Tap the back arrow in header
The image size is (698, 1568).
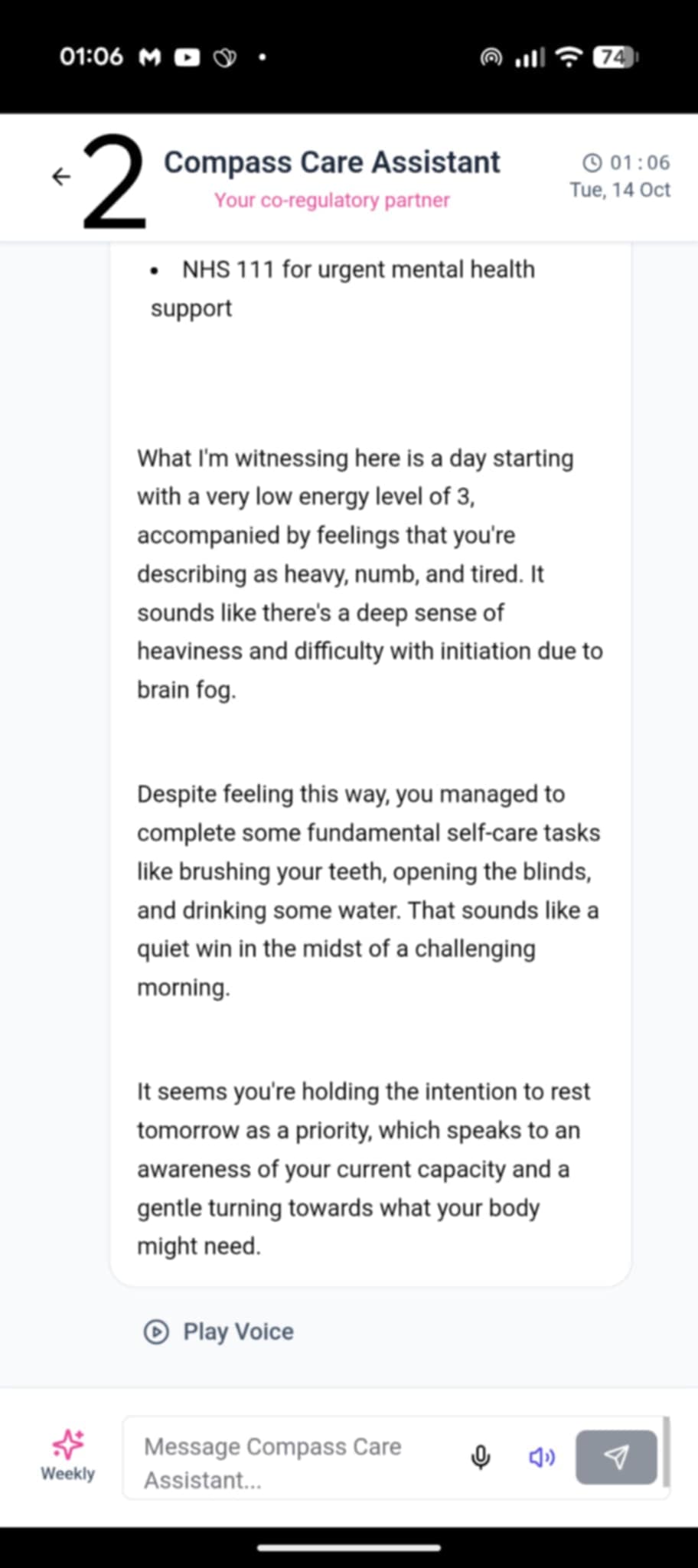point(61,177)
